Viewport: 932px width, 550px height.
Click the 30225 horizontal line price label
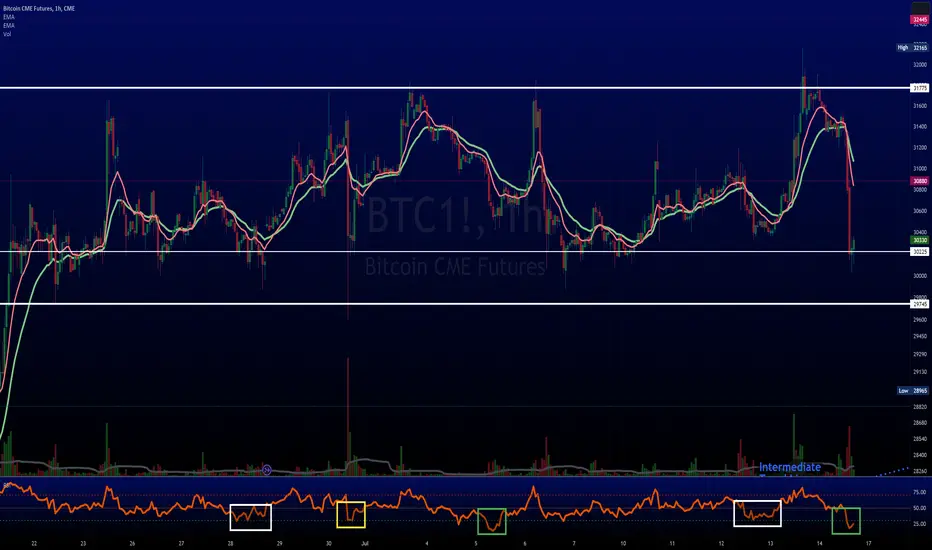pos(920,252)
